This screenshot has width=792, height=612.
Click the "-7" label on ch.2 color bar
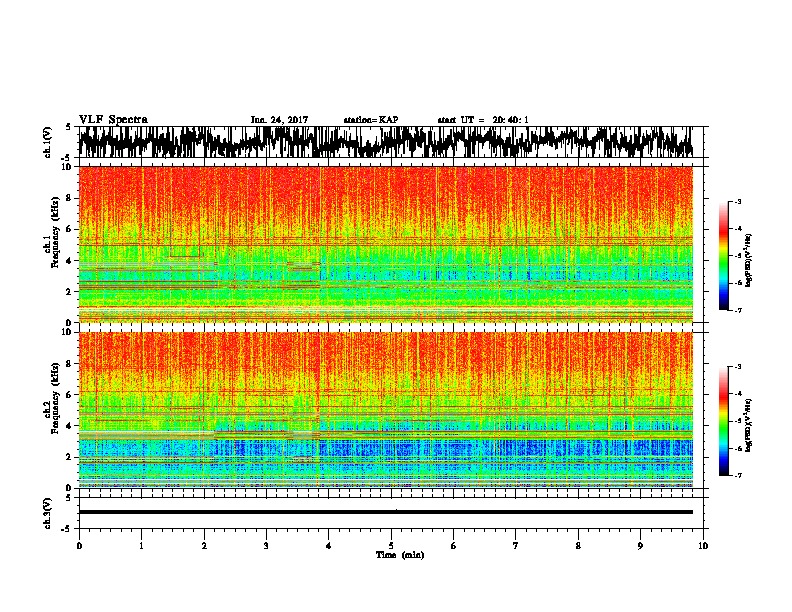point(738,475)
